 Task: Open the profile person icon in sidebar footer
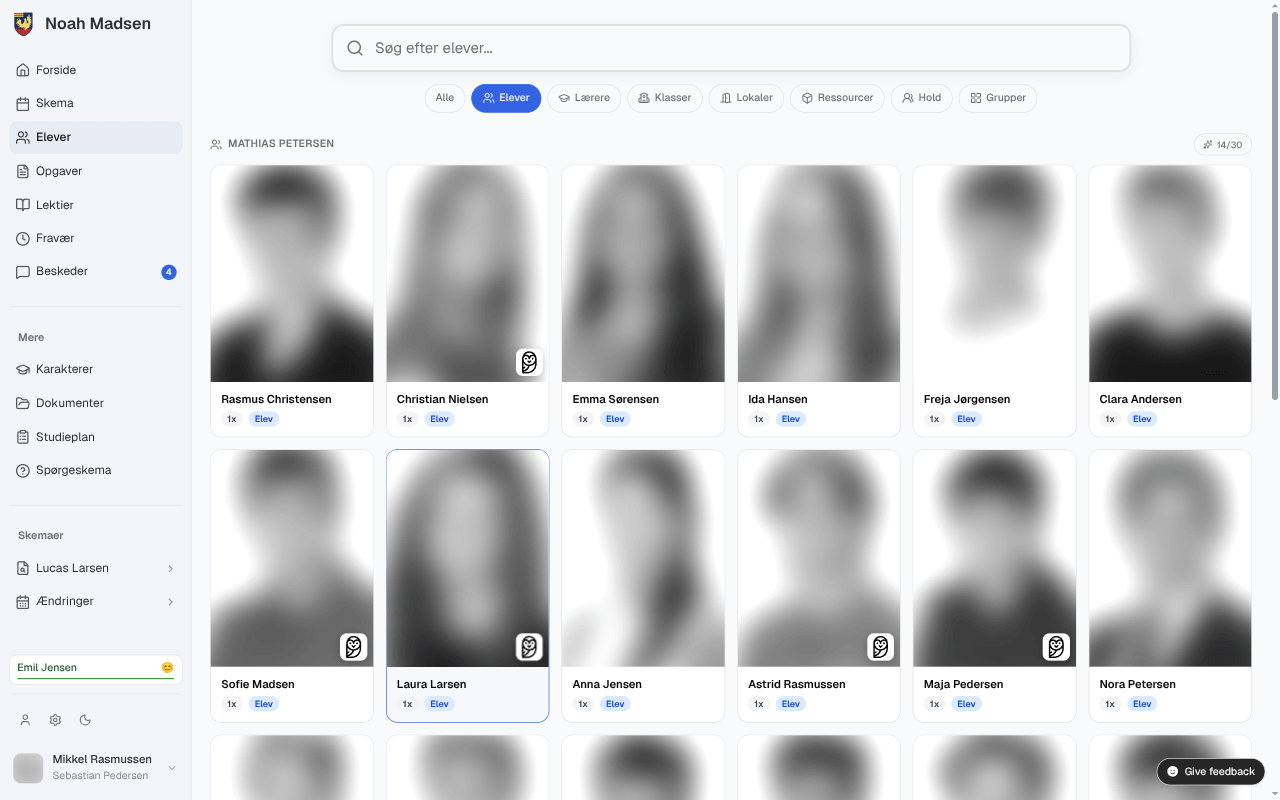point(26,720)
